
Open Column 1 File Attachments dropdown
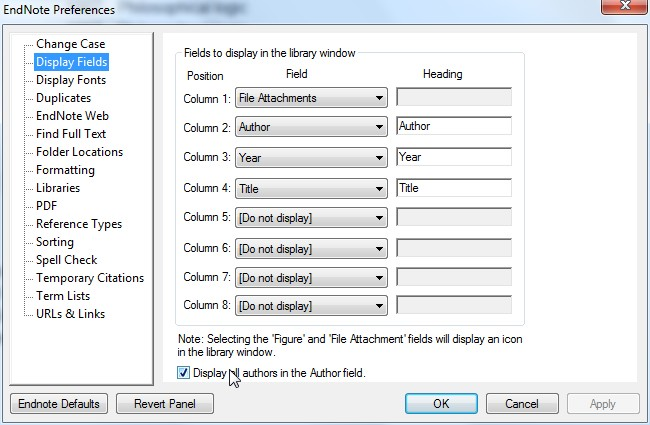[x=311, y=98]
